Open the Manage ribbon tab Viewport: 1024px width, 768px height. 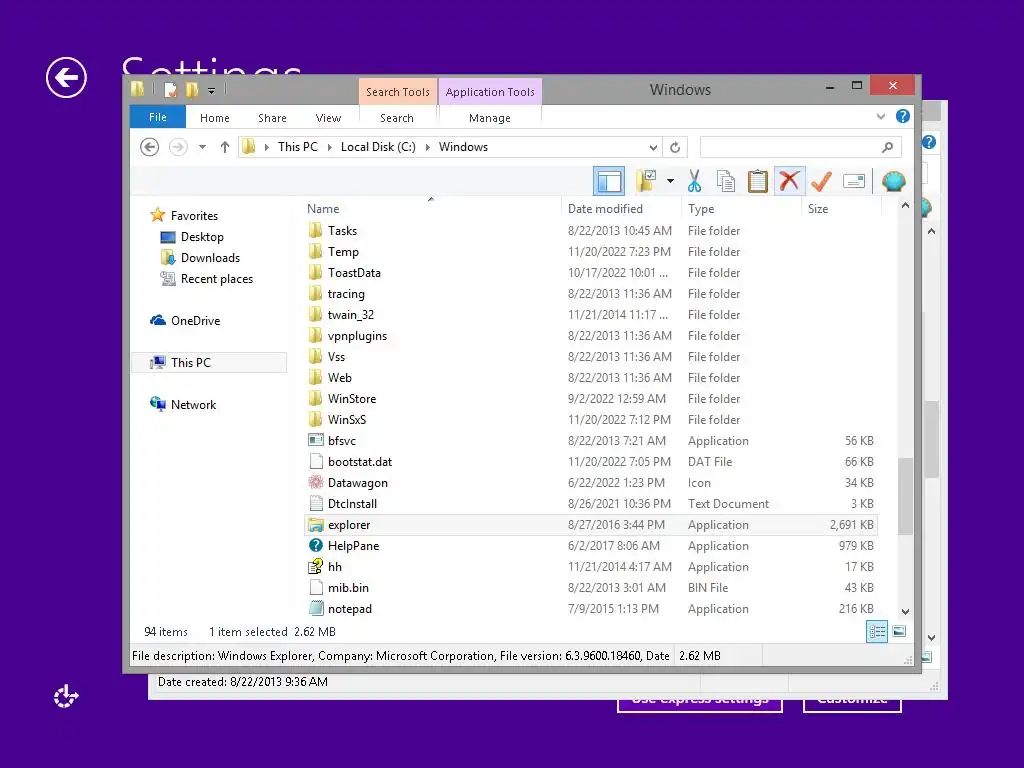coord(490,118)
